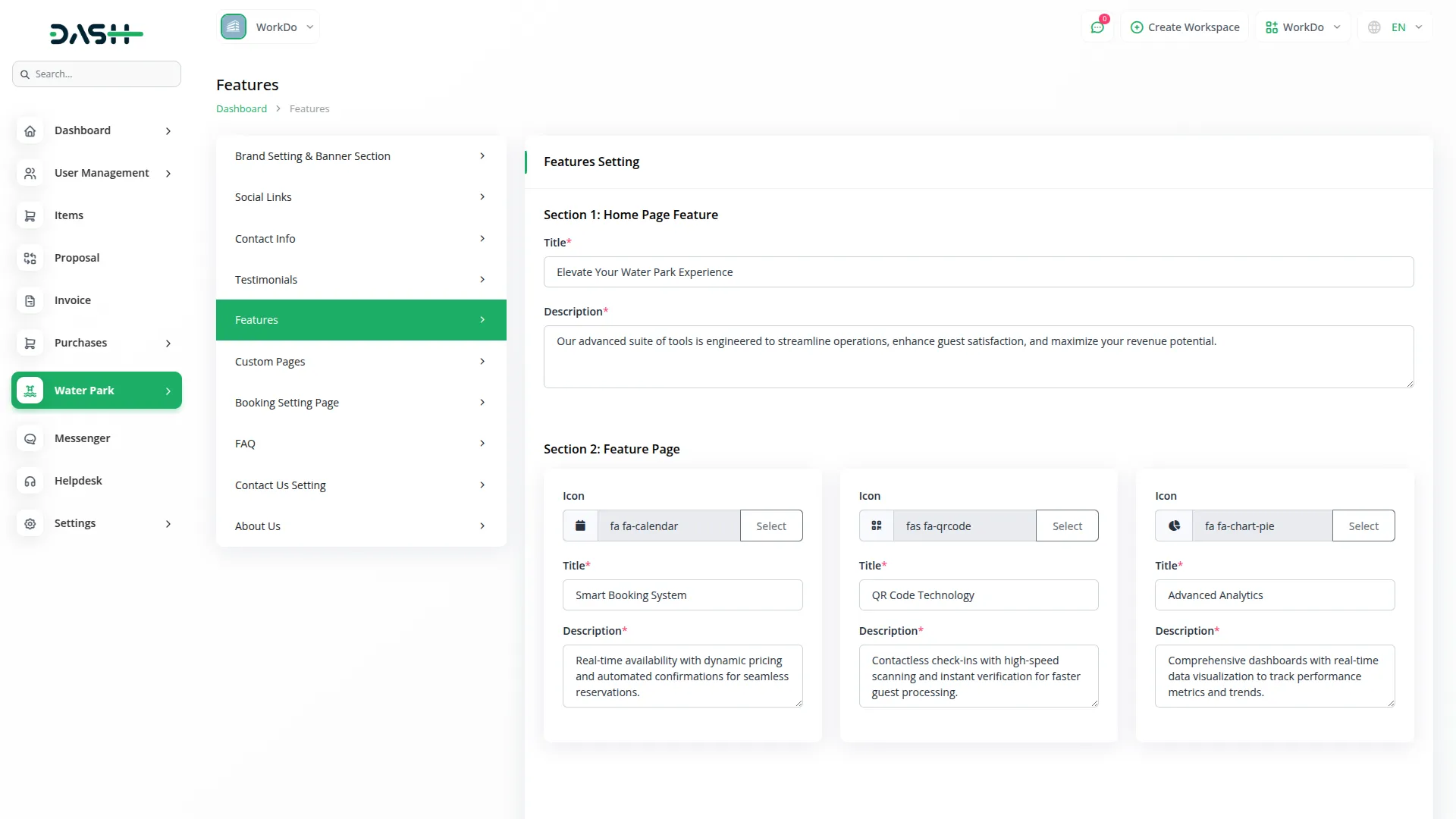Click the User Management people icon
This screenshot has width=1456, height=819.
click(x=30, y=174)
